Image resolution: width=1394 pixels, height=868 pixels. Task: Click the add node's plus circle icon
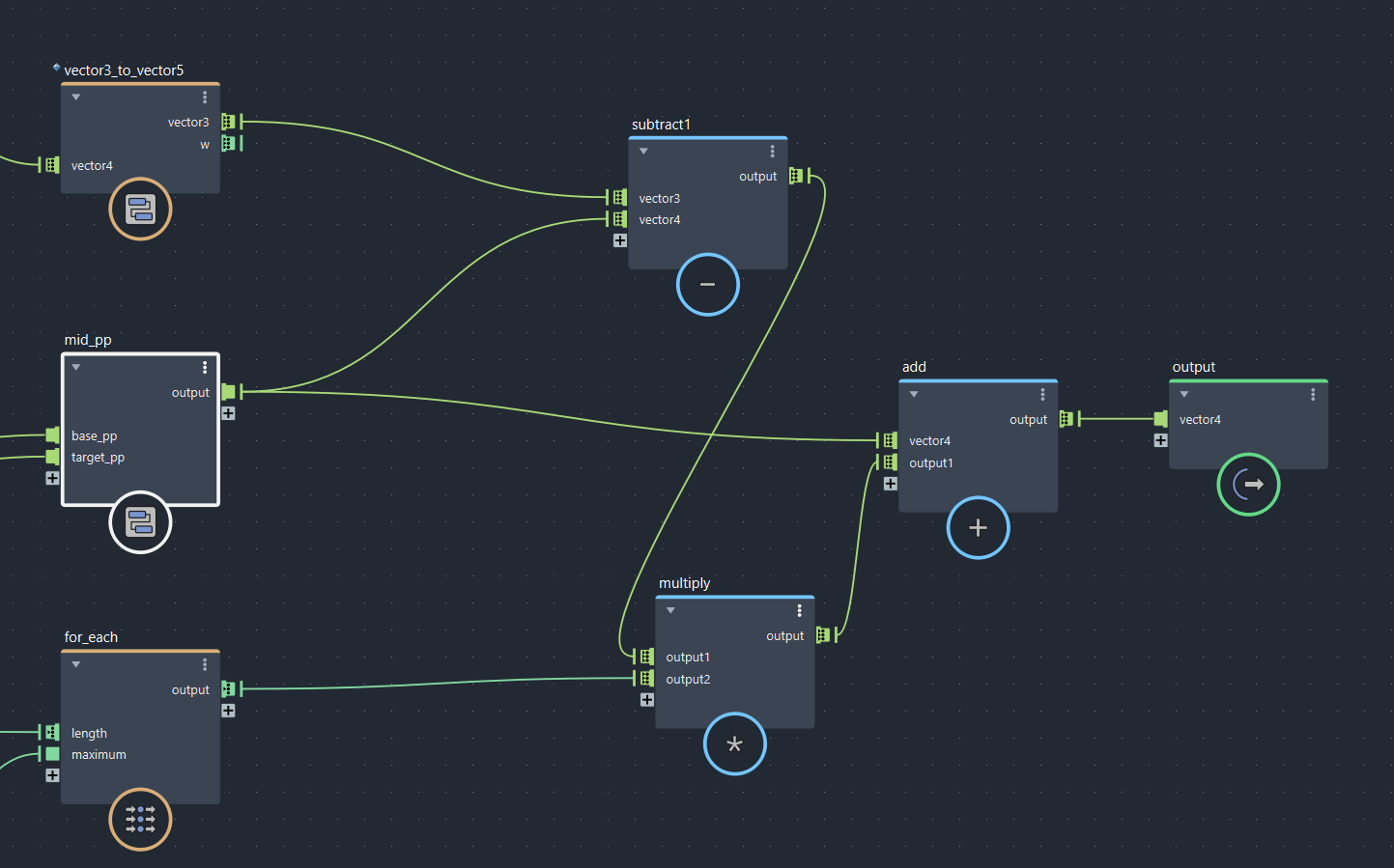(x=978, y=528)
